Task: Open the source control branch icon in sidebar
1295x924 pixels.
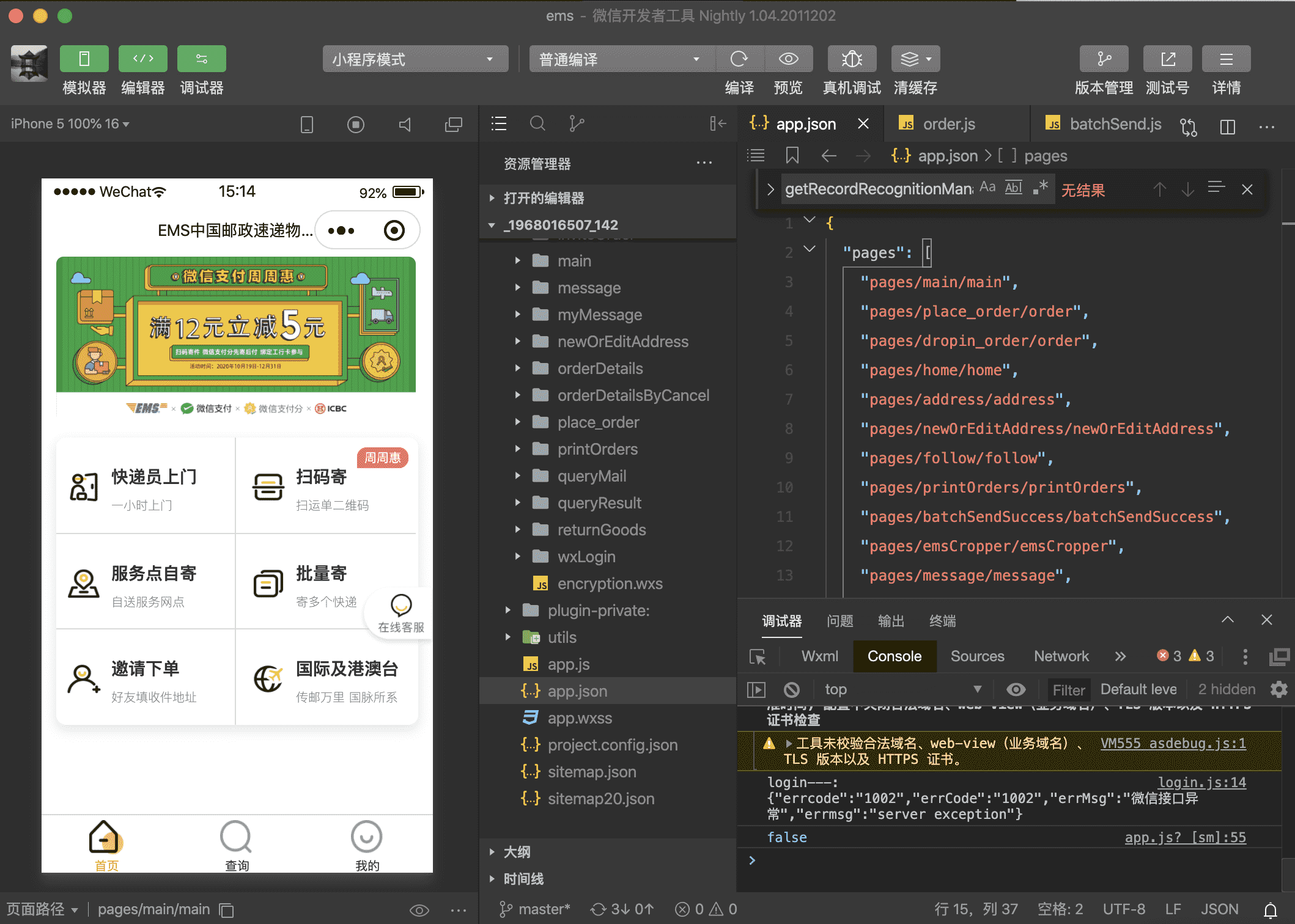Action: (x=576, y=124)
